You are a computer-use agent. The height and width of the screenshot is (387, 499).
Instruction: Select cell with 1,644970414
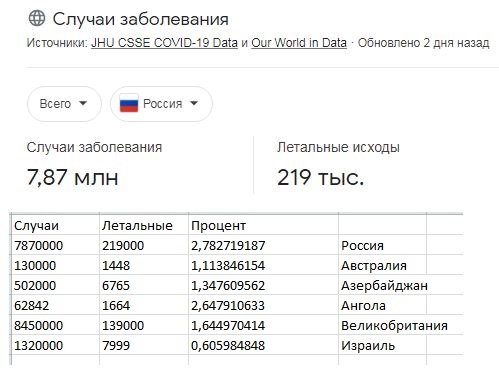coord(263,325)
